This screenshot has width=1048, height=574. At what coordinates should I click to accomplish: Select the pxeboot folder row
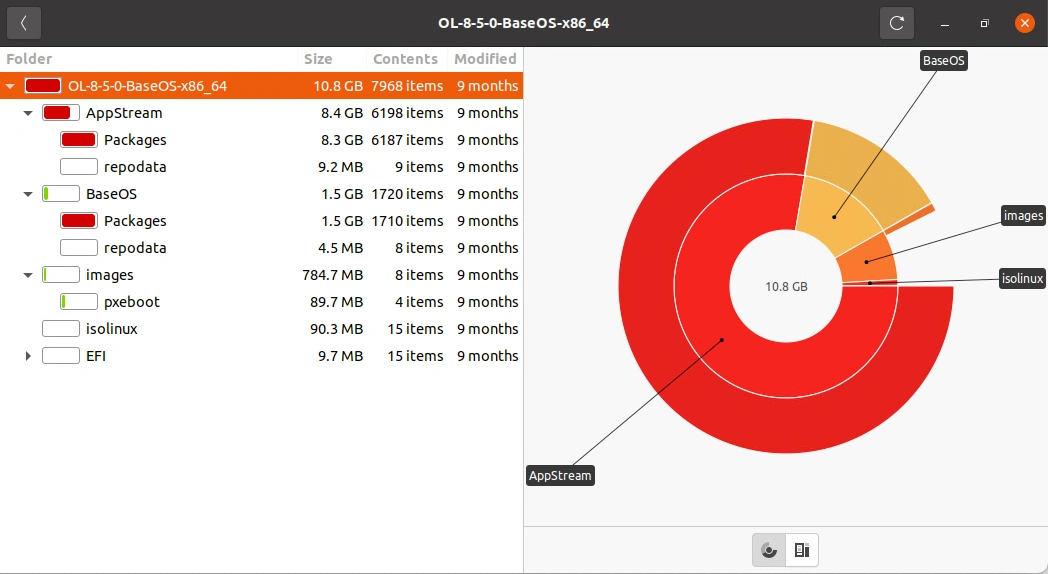coord(261,302)
